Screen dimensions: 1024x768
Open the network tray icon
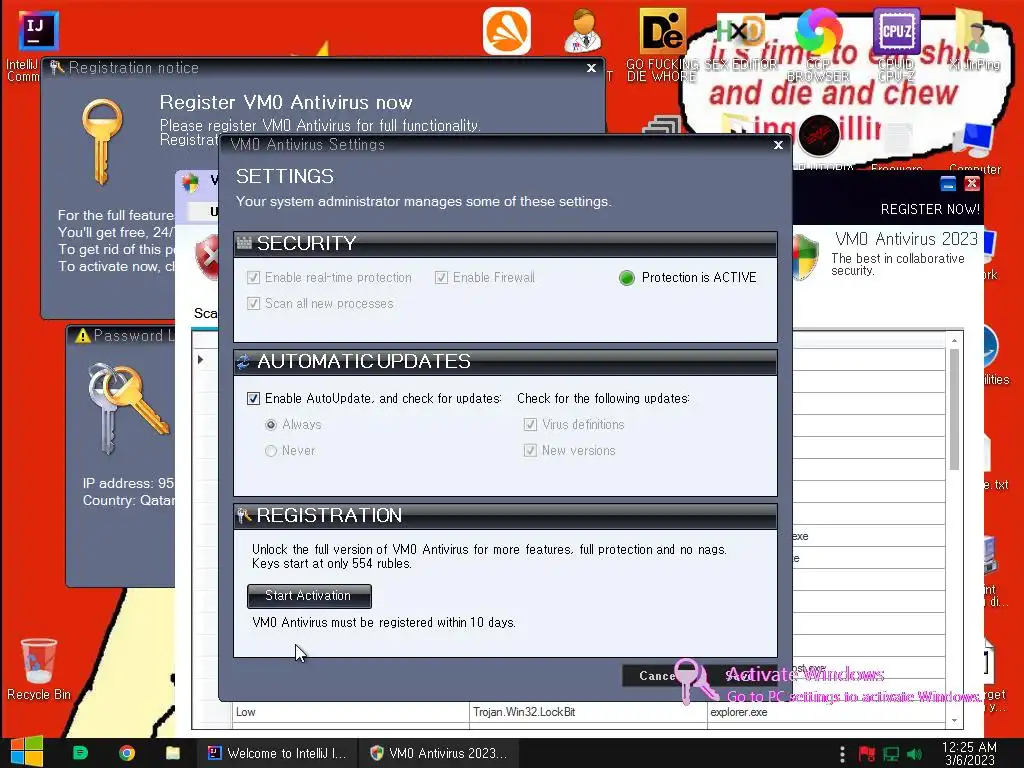point(891,754)
